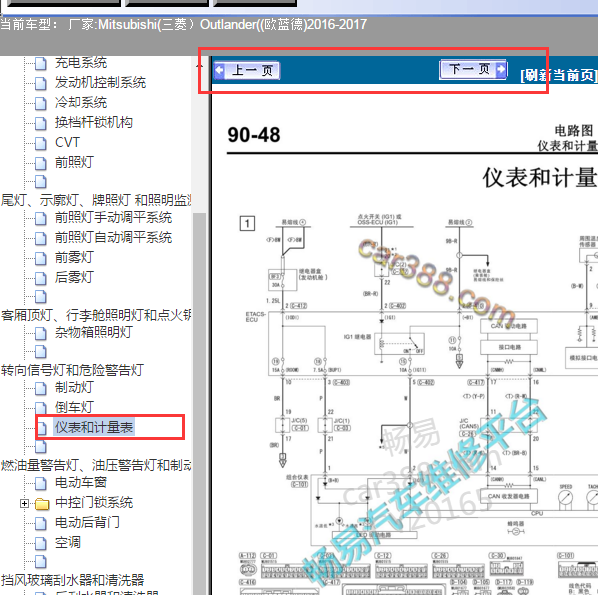Select 充电系统 in the tree
Viewport: 598px width, 595px height.
pyautogui.click(x=81, y=63)
